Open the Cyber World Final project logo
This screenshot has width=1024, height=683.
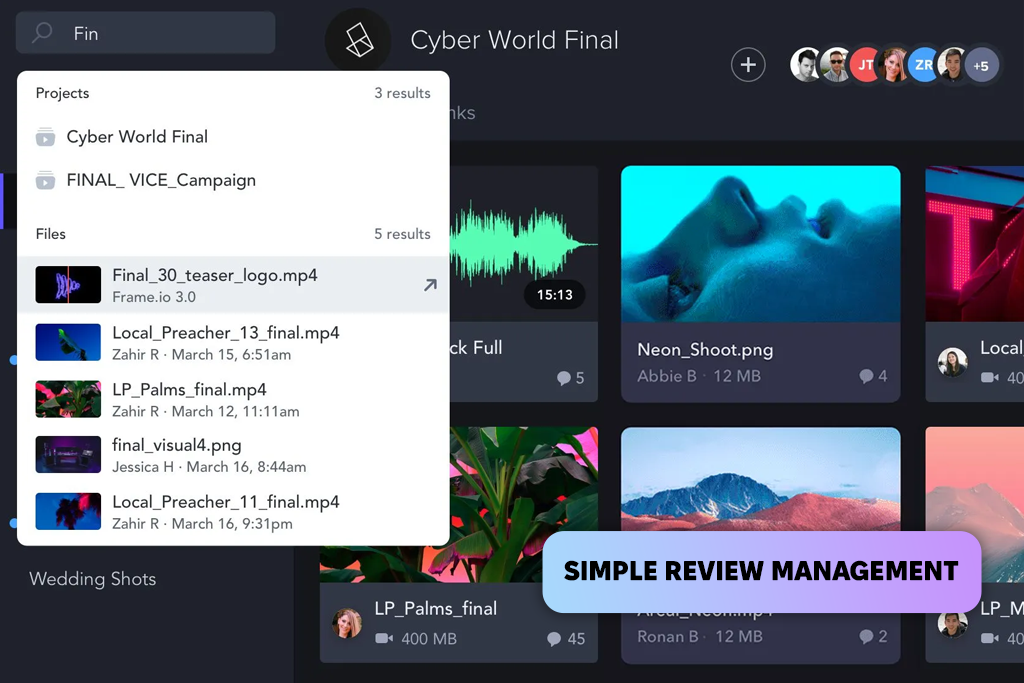pos(358,40)
